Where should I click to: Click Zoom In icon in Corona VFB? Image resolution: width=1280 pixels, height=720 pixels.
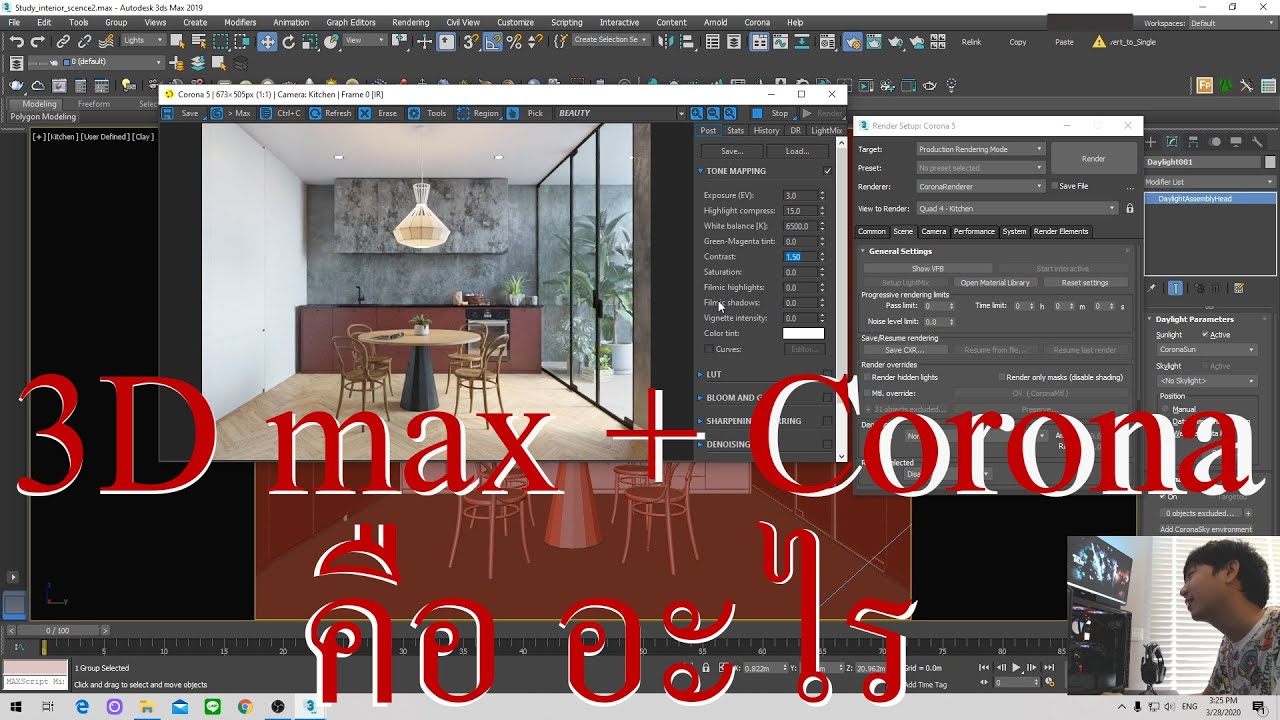point(697,113)
